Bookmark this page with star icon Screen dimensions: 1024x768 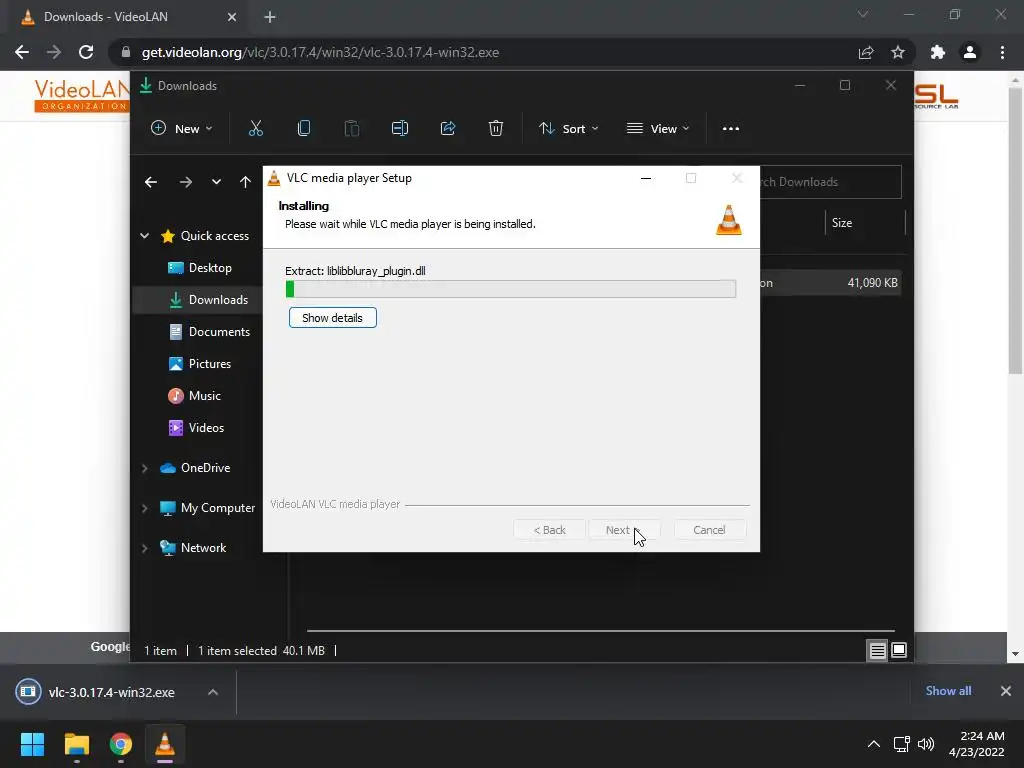coord(898,52)
